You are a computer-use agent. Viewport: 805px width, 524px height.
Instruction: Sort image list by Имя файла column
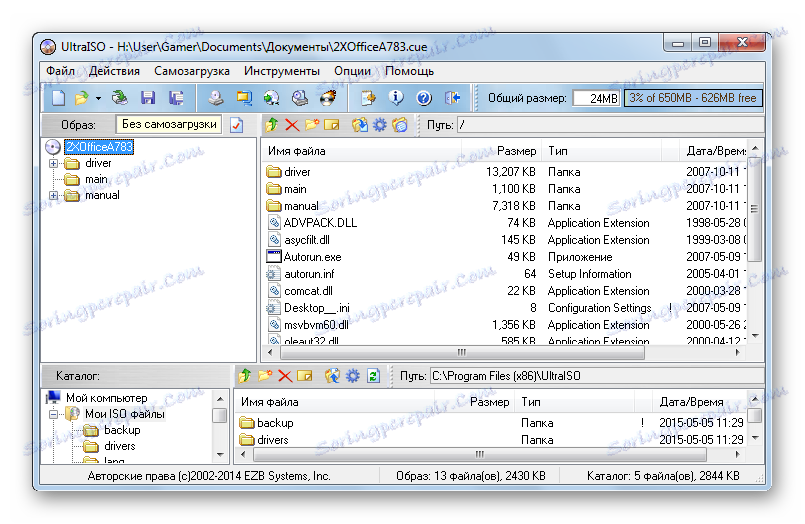[362, 151]
